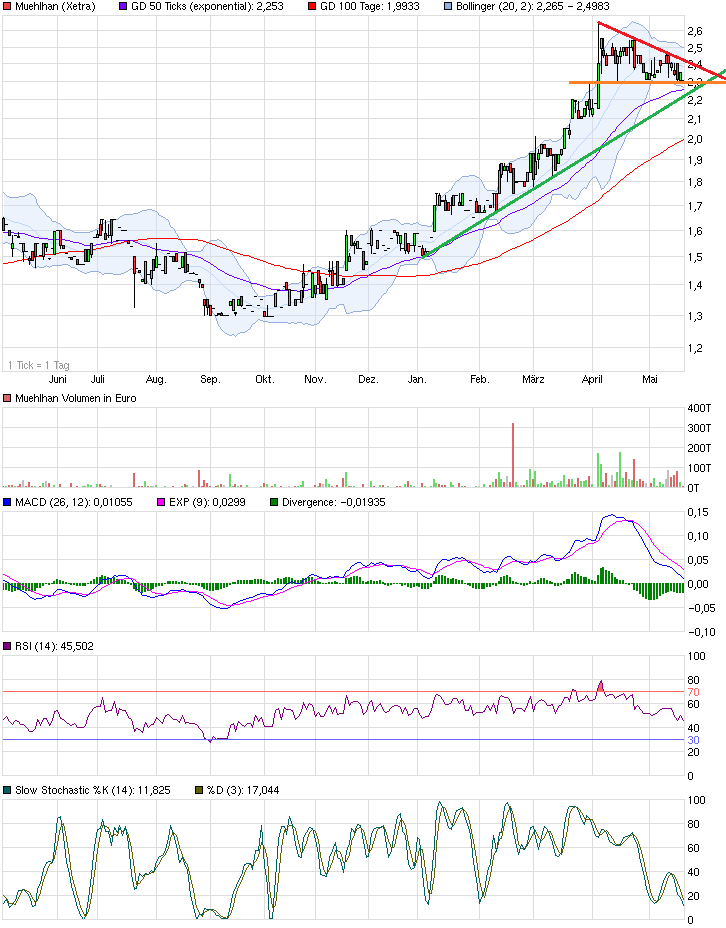Select the Jan. label on the time axis

(418, 380)
